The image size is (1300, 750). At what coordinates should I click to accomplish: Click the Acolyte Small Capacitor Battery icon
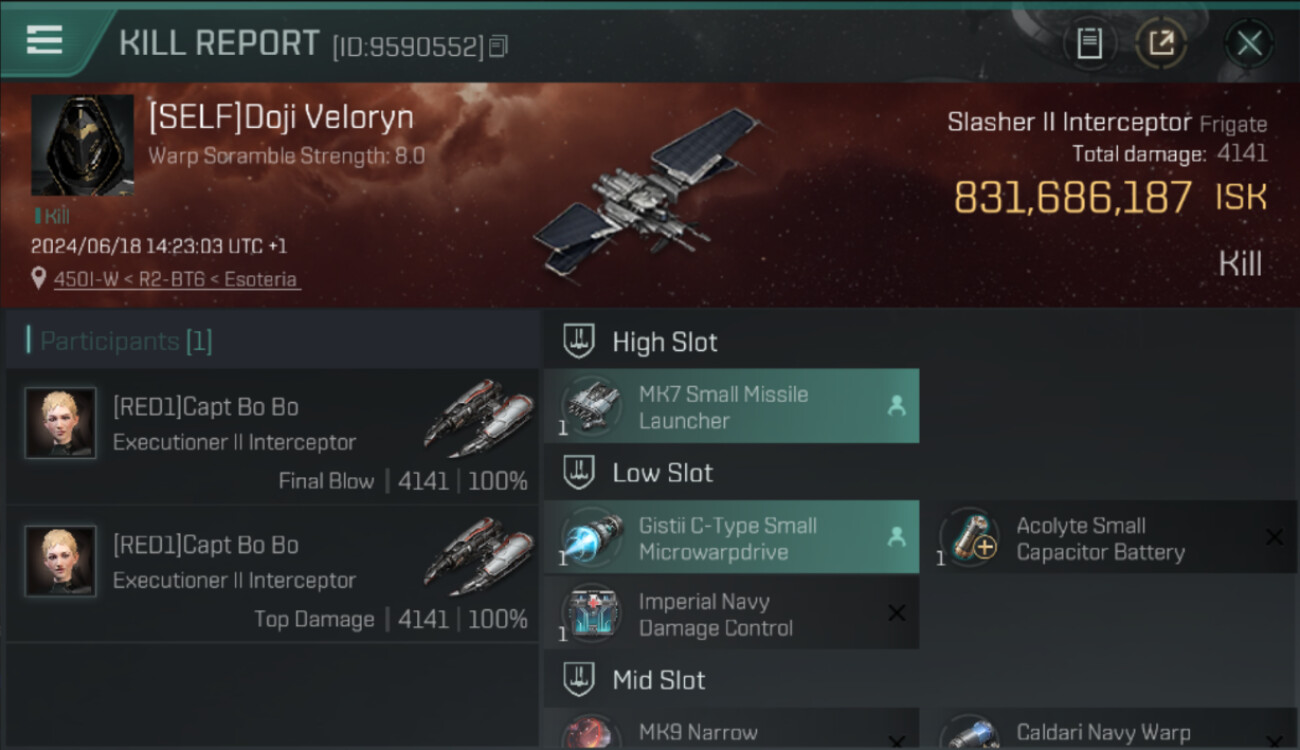969,537
